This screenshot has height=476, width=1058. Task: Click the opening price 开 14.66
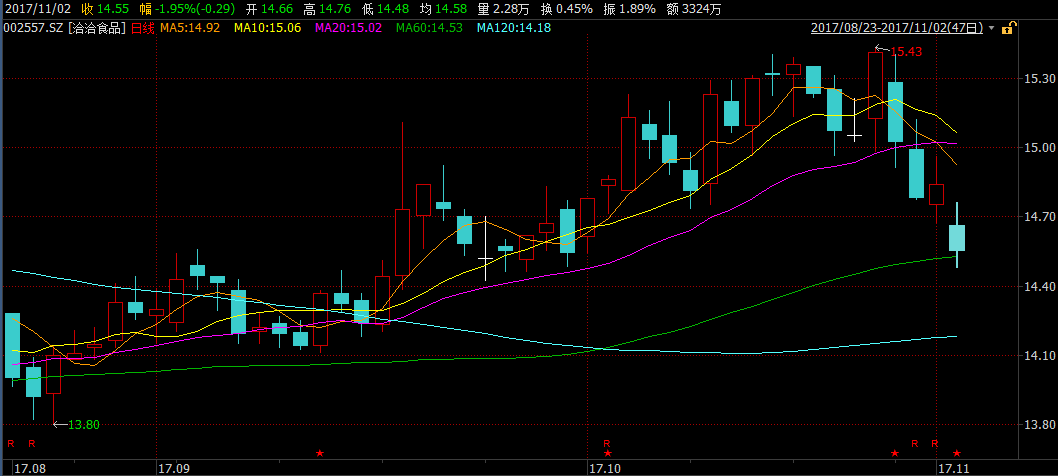pos(269,9)
